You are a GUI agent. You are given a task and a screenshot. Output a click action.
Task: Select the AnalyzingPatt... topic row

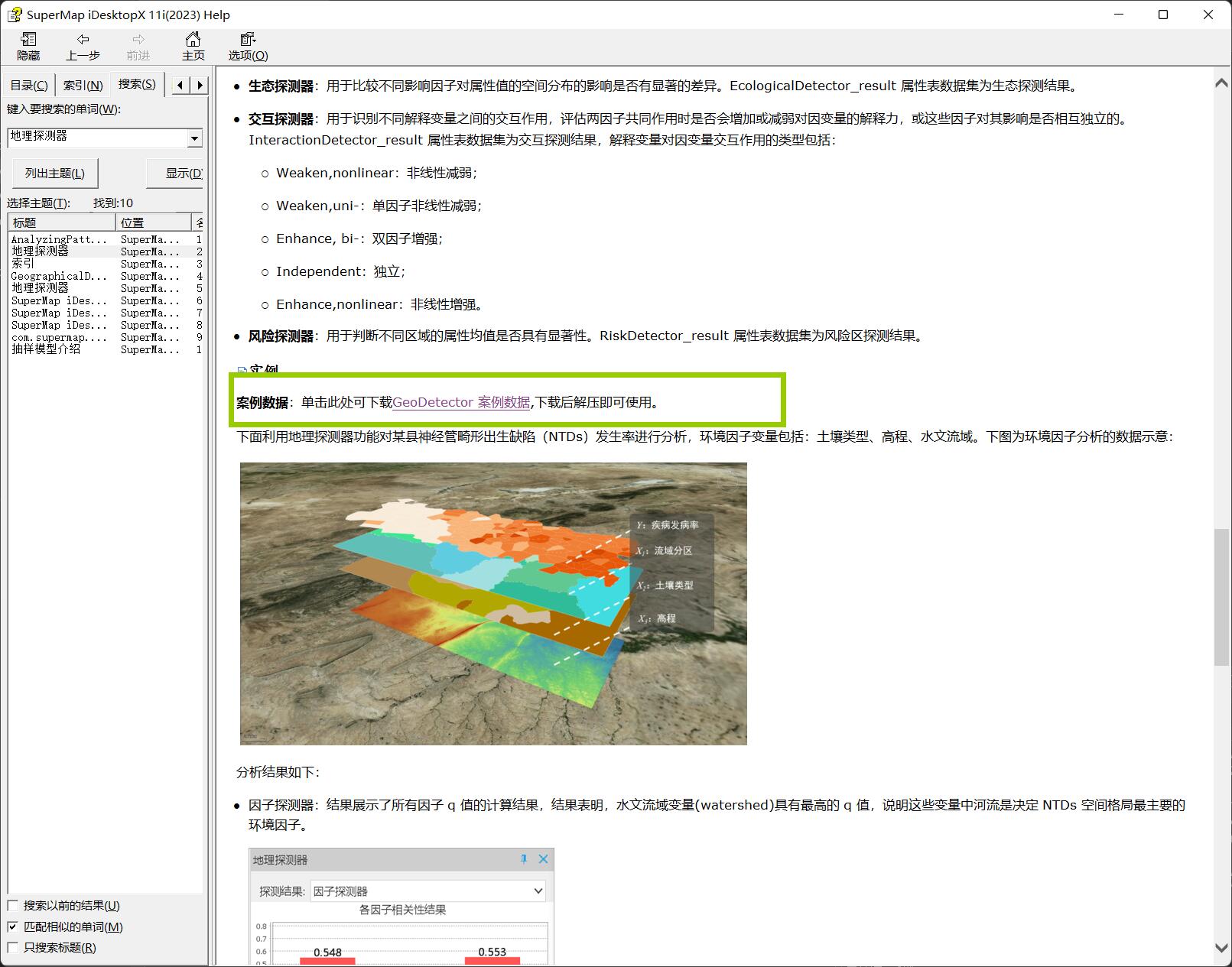106,239
